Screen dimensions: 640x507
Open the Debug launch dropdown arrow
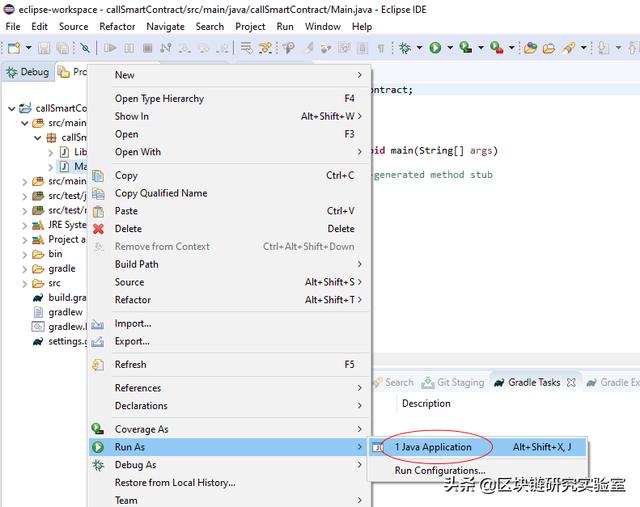coord(419,48)
